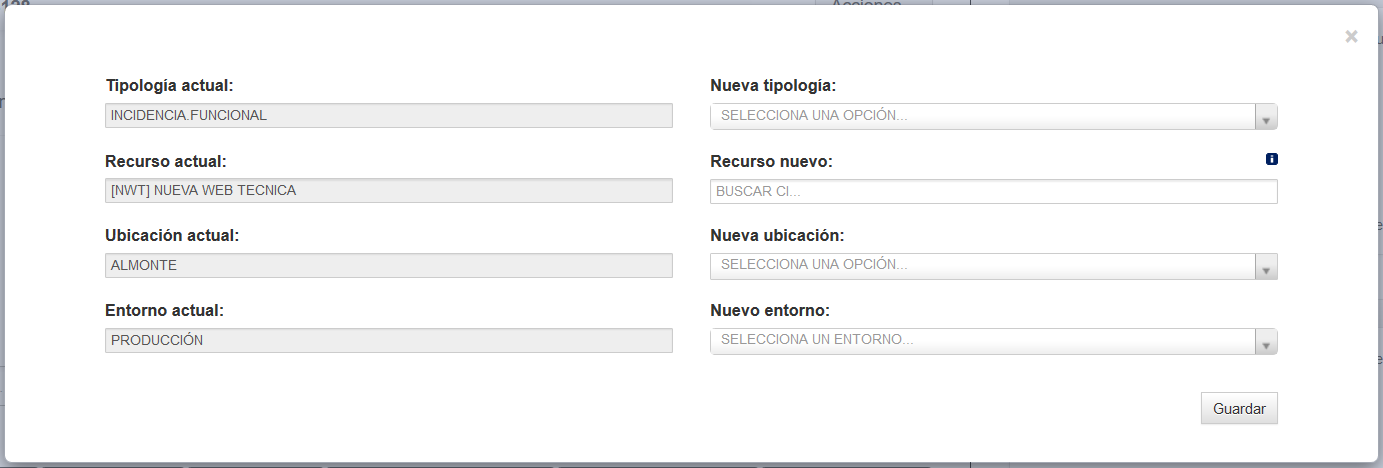The width and height of the screenshot is (1383, 468).
Task: Click the 'Tipología actual:' label
Action: (169, 86)
